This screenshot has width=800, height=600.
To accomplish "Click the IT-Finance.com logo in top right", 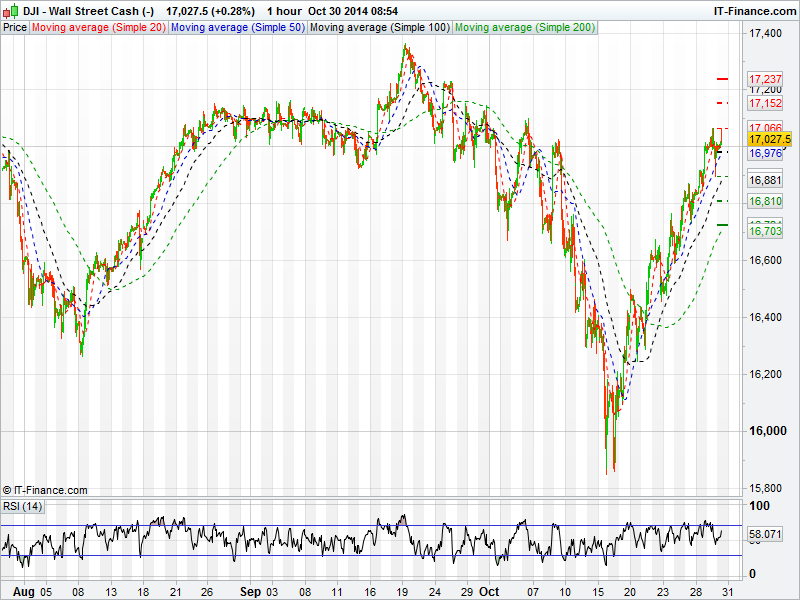I will (754, 10).
